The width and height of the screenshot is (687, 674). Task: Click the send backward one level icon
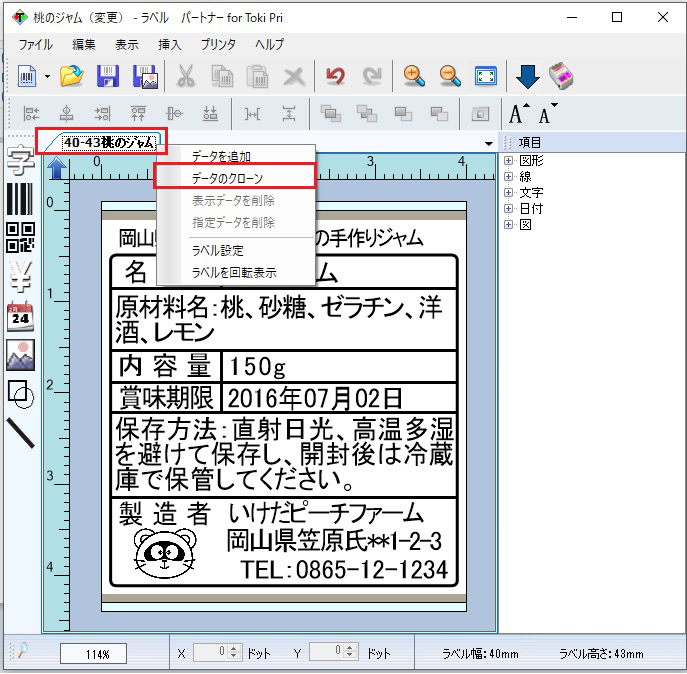pos(439,114)
